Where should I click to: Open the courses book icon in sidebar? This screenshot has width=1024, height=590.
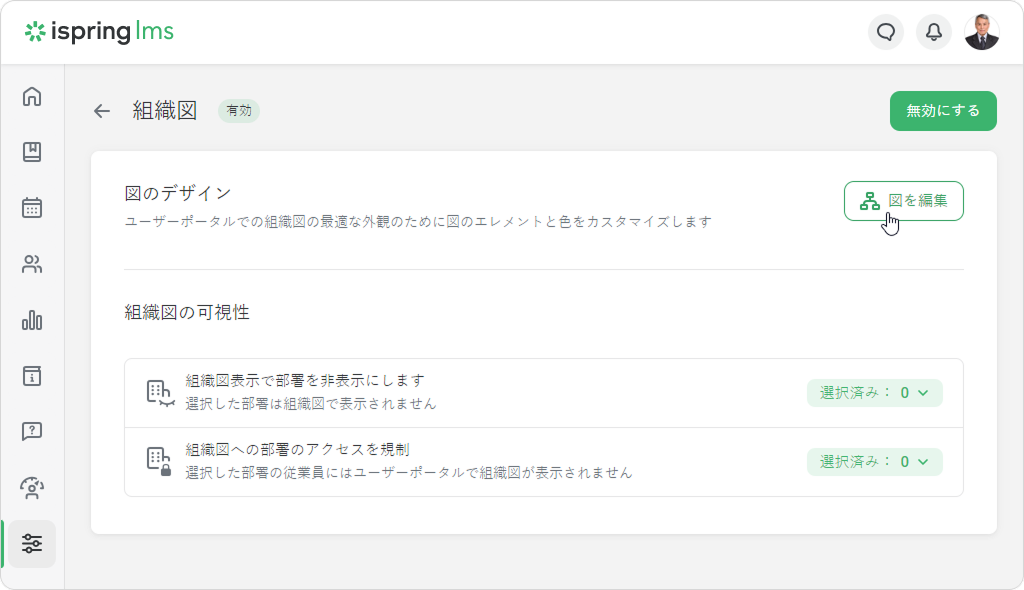32,152
